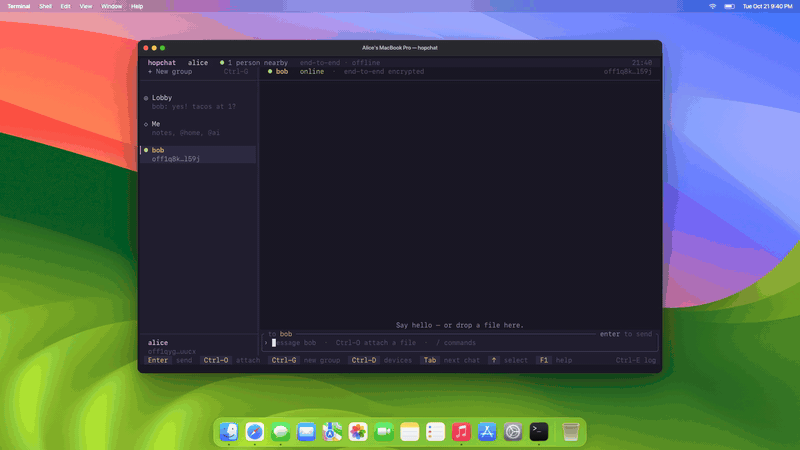Click the Ctrl-D devices hint
800x450 pixels.
380,360
